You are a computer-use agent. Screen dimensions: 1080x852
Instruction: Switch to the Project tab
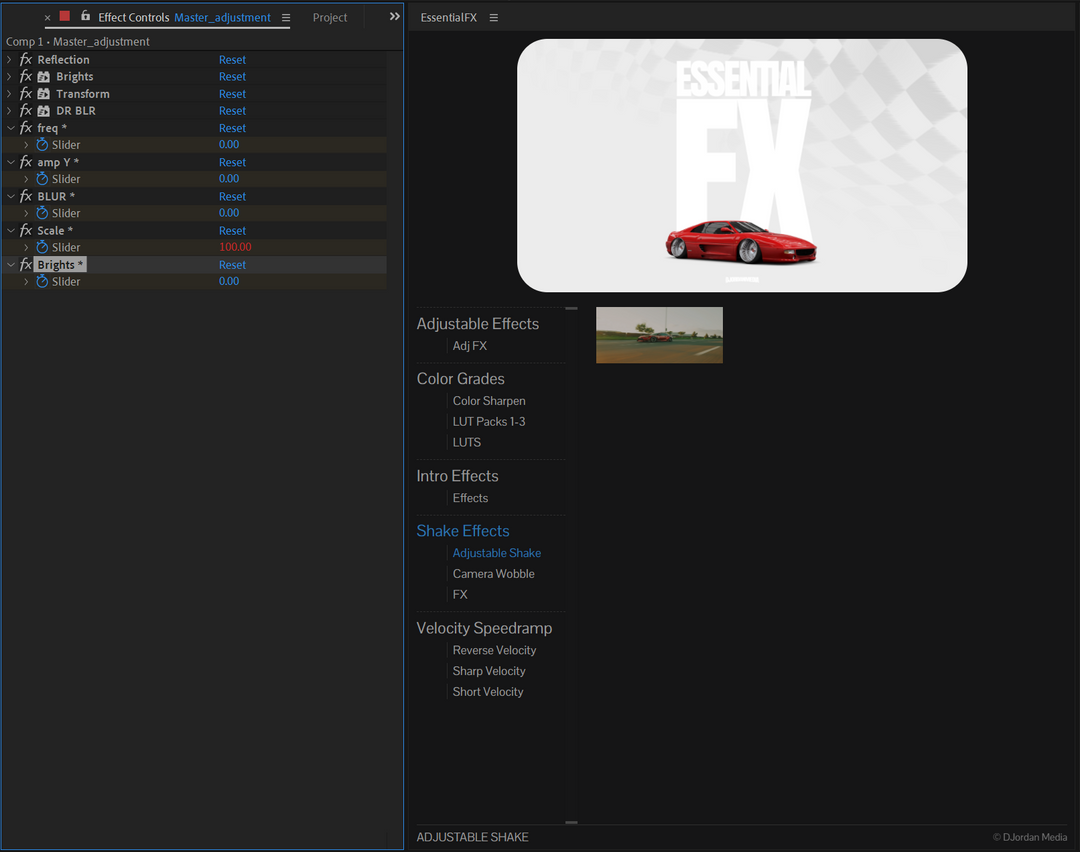tap(330, 17)
